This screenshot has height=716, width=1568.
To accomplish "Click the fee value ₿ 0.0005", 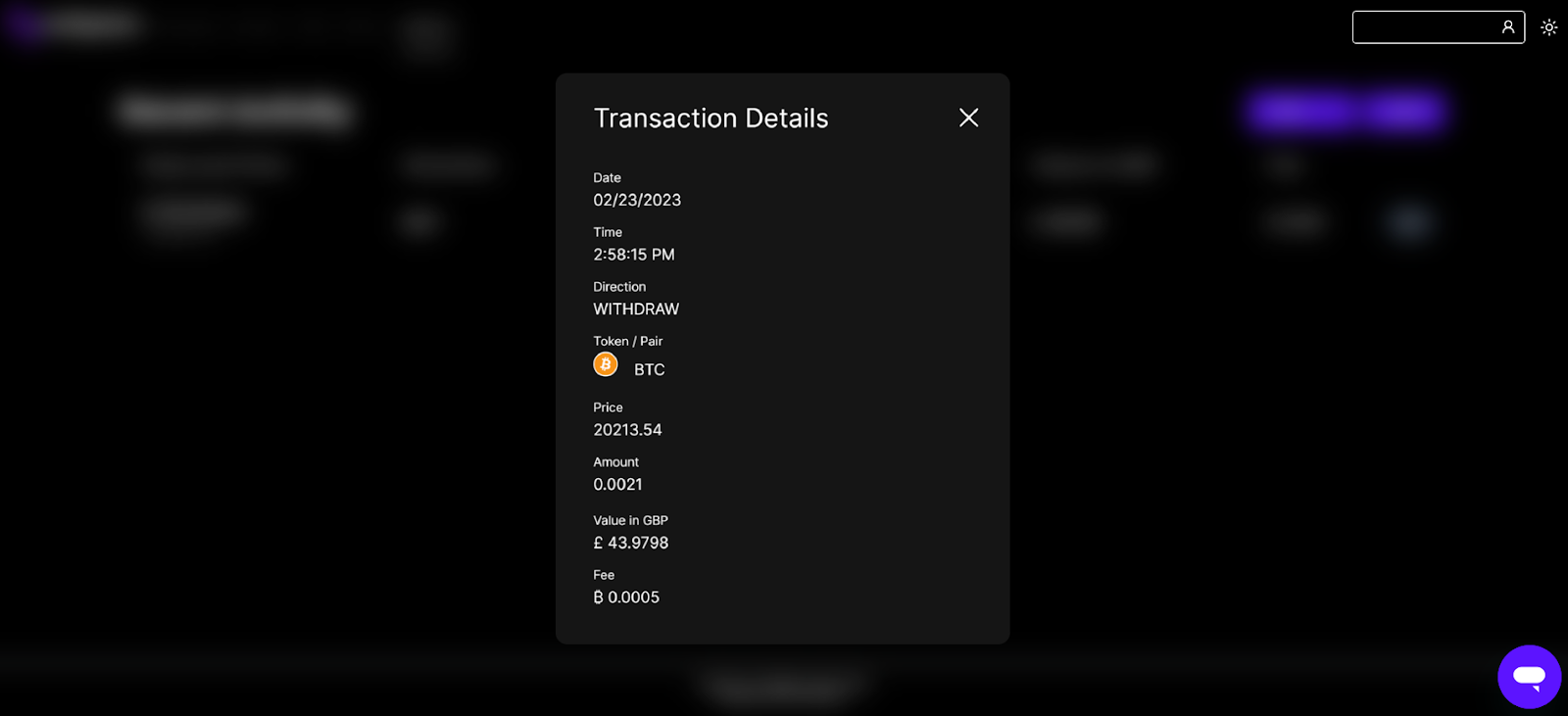I will pyautogui.click(x=626, y=597).
